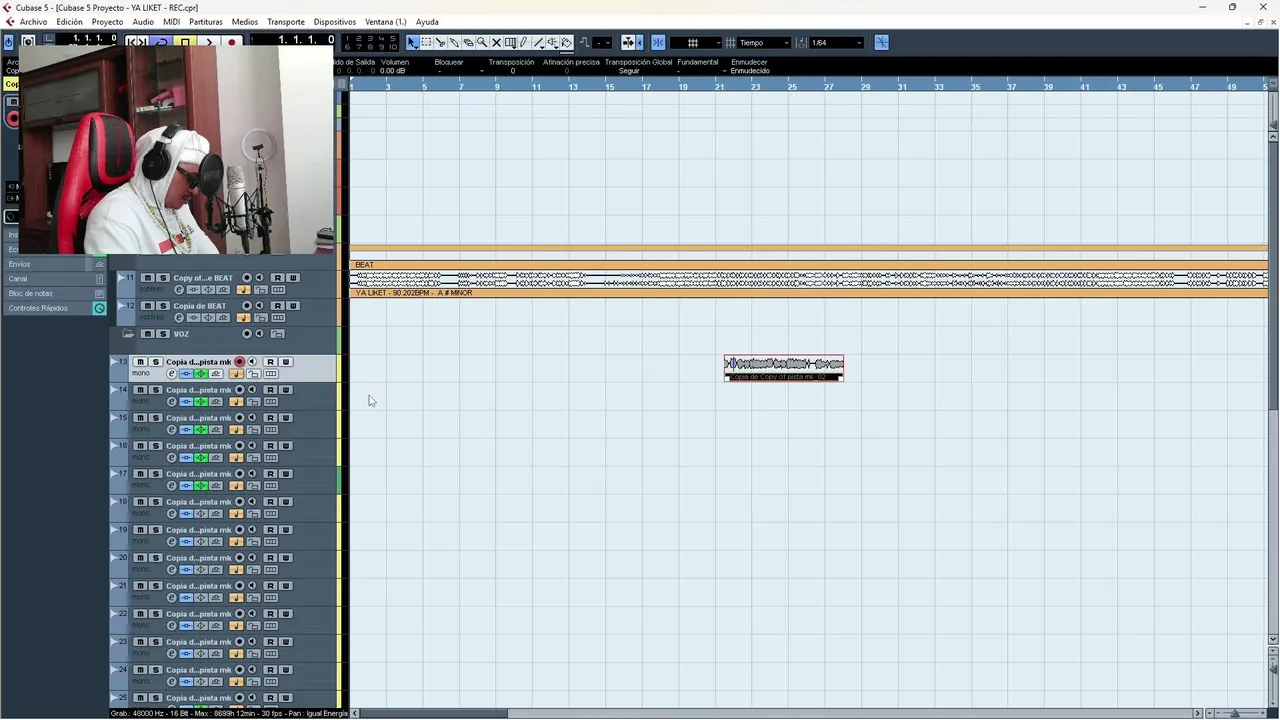
Task: Open the Transposición Global Seguir dropdown
Action: click(x=629, y=71)
